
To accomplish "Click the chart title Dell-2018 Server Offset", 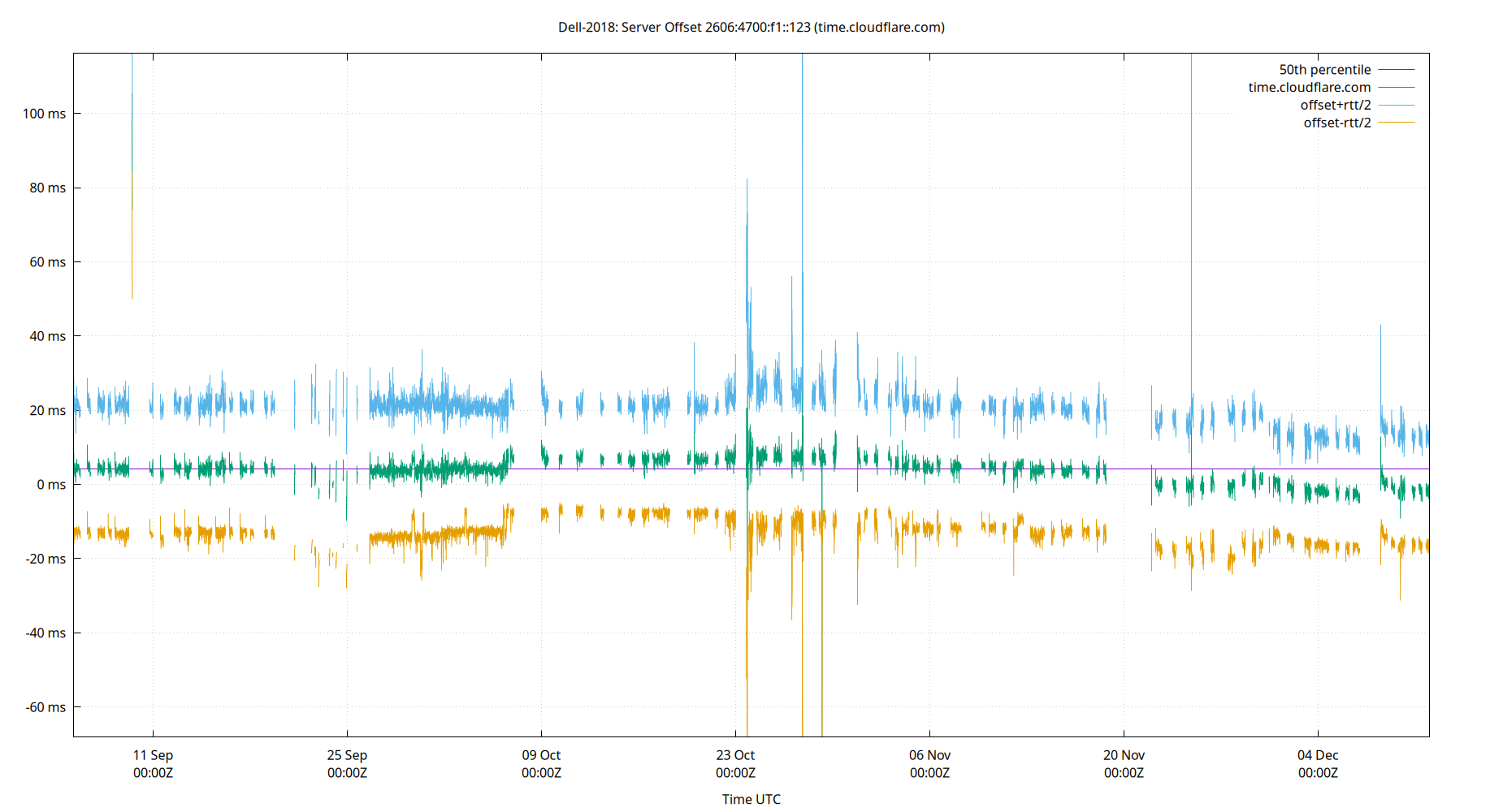I will click(x=750, y=27).
